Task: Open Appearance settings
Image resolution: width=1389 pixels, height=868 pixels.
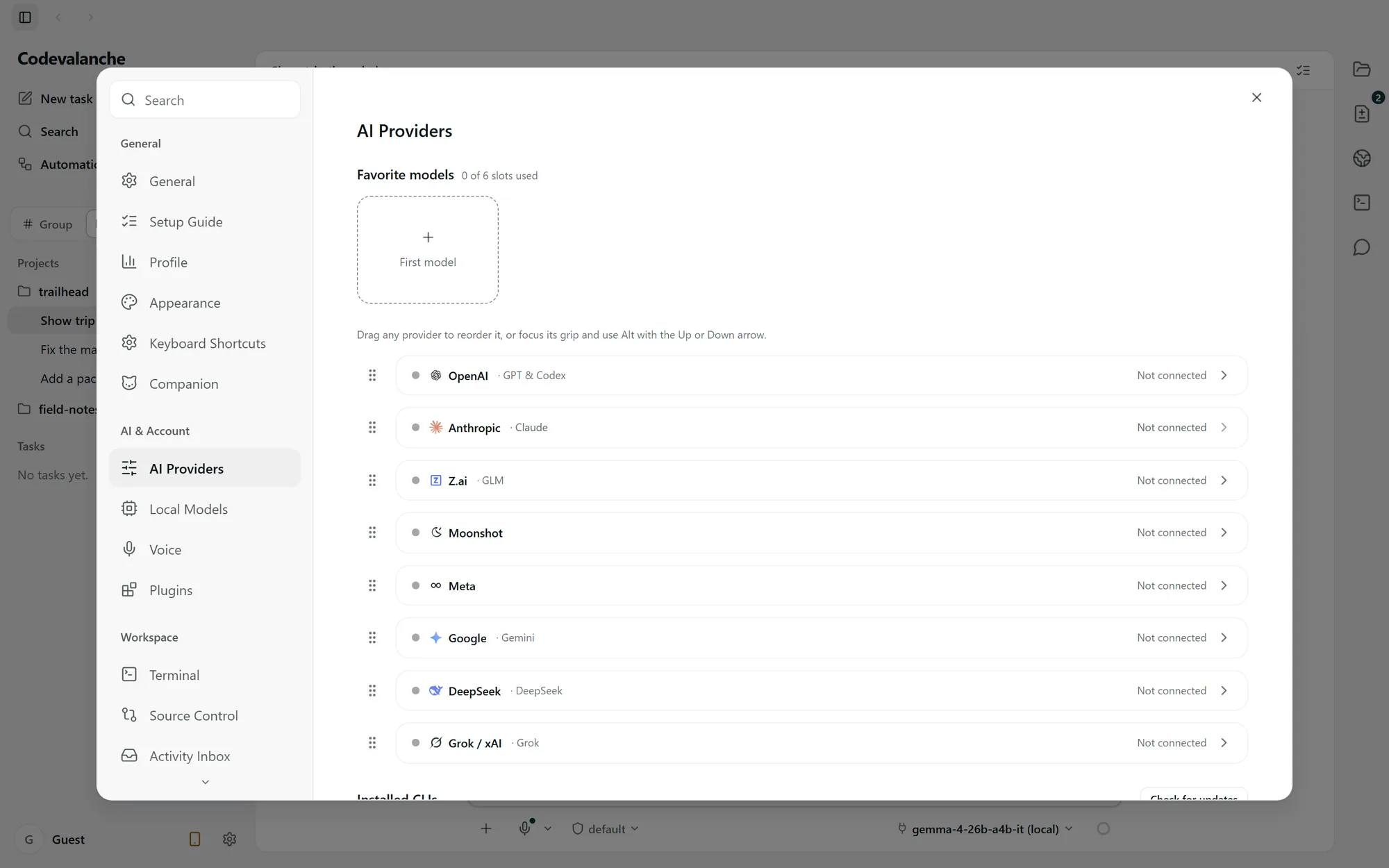Action: [x=205, y=303]
